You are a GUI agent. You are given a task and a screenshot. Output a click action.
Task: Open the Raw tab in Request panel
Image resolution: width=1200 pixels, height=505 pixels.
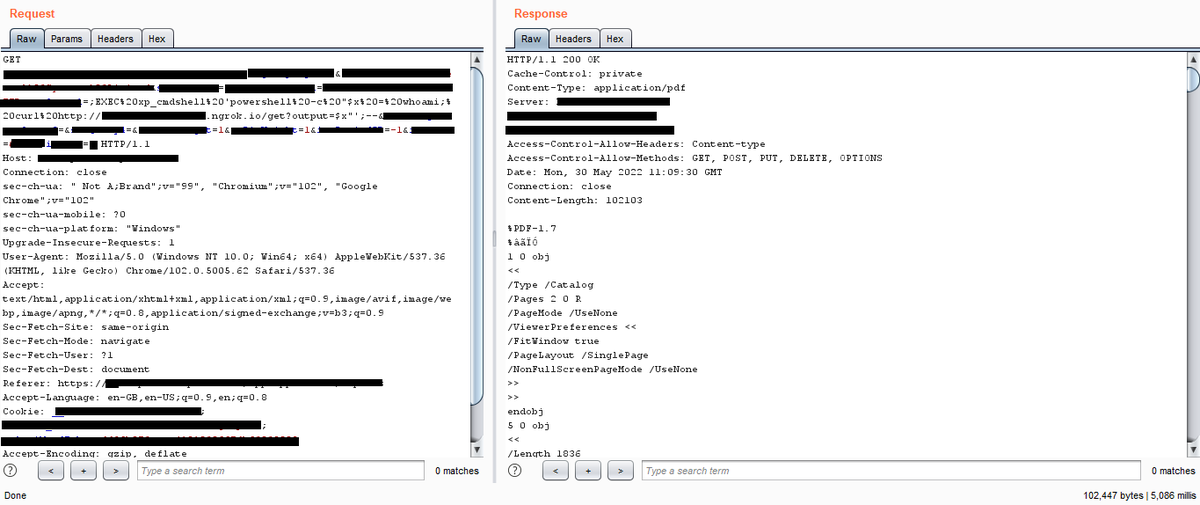coord(27,38)
